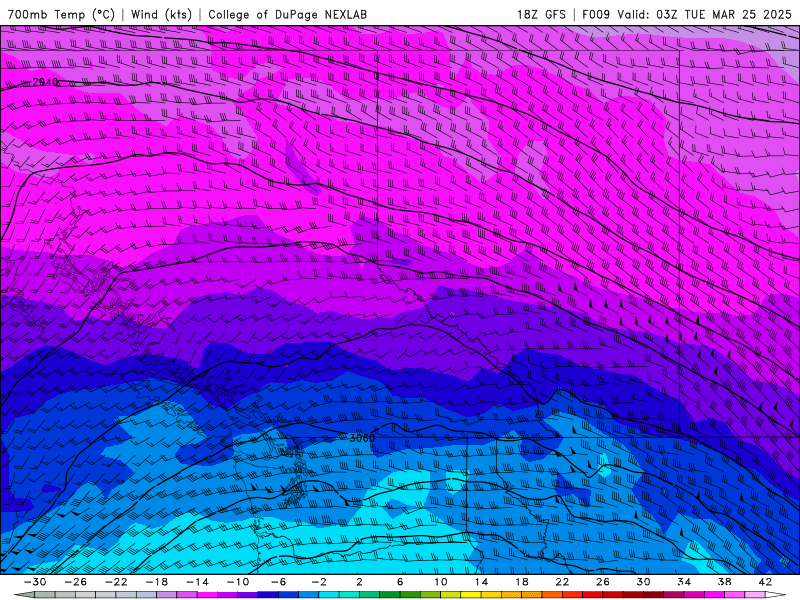This screenshot has width=800, height=600.
Task: Click the -10 color scale label
Action: [238, 582]
